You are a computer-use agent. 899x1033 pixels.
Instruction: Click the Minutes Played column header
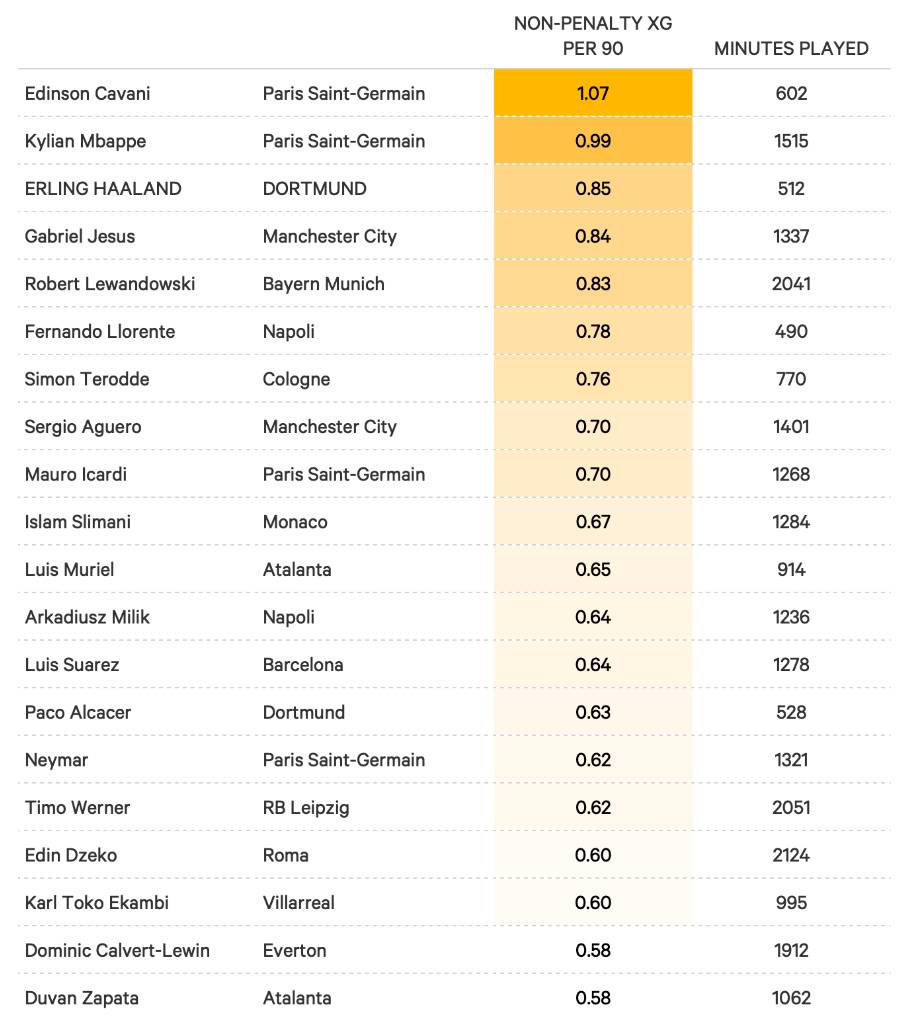[x=791, y=48]
